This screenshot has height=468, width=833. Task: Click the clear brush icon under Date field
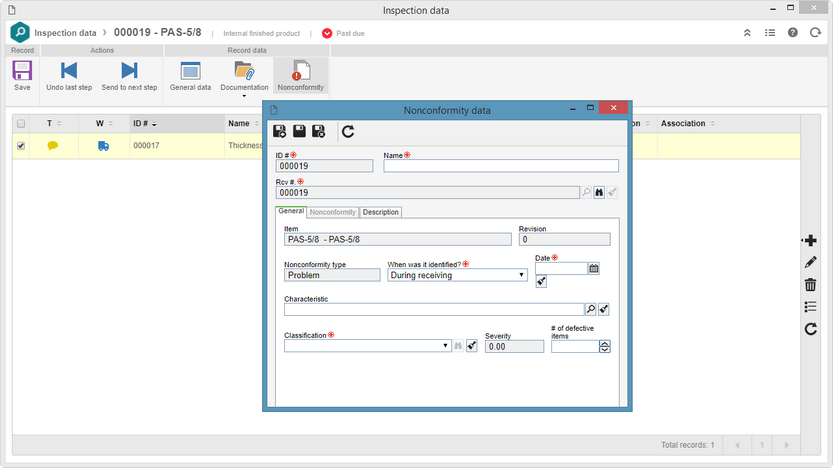coord(541,282)
